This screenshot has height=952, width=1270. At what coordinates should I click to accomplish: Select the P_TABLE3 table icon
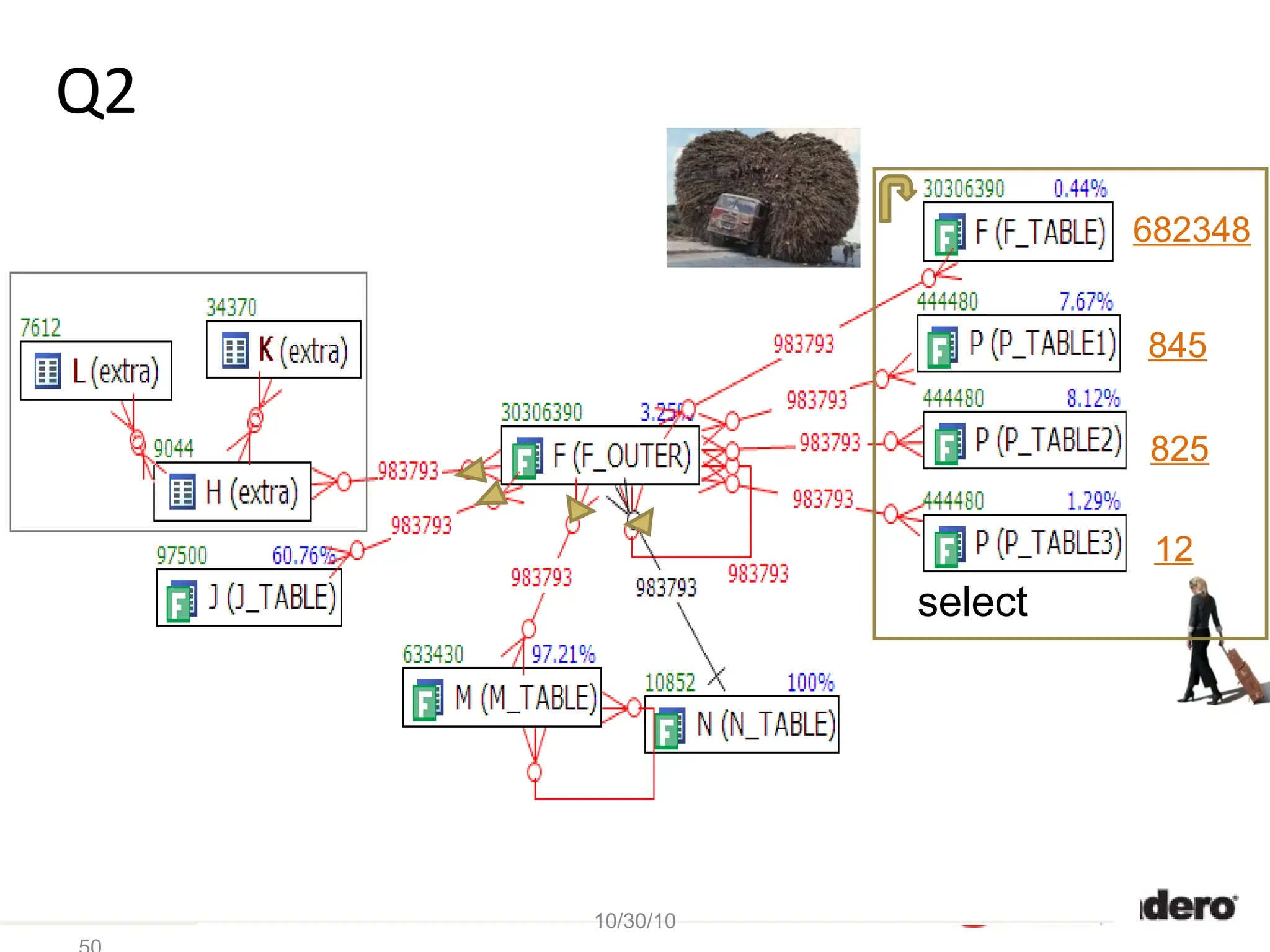(949, 546)
